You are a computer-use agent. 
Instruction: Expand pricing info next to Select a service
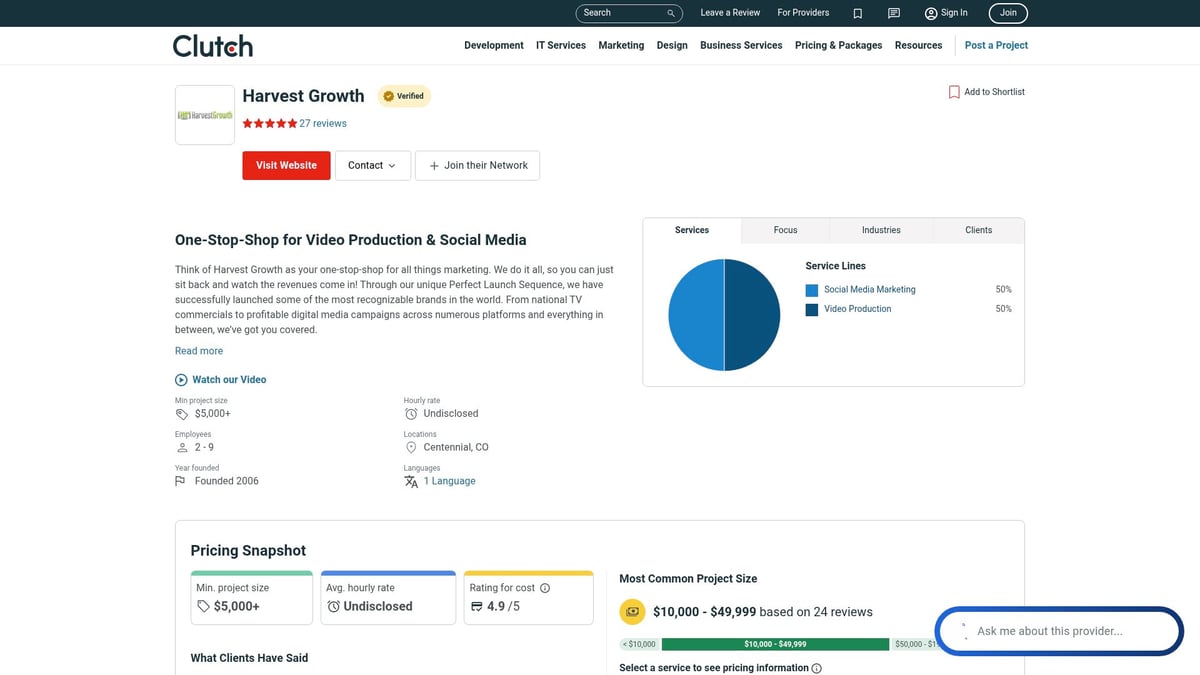(x=816, y=667)
